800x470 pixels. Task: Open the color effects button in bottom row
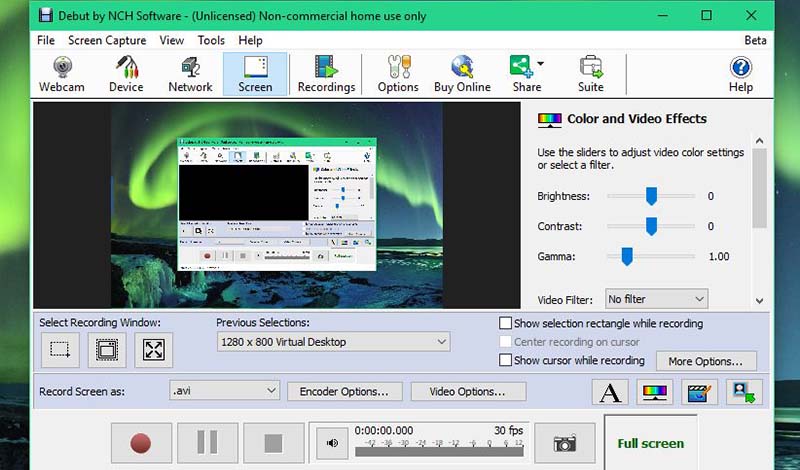655,392
